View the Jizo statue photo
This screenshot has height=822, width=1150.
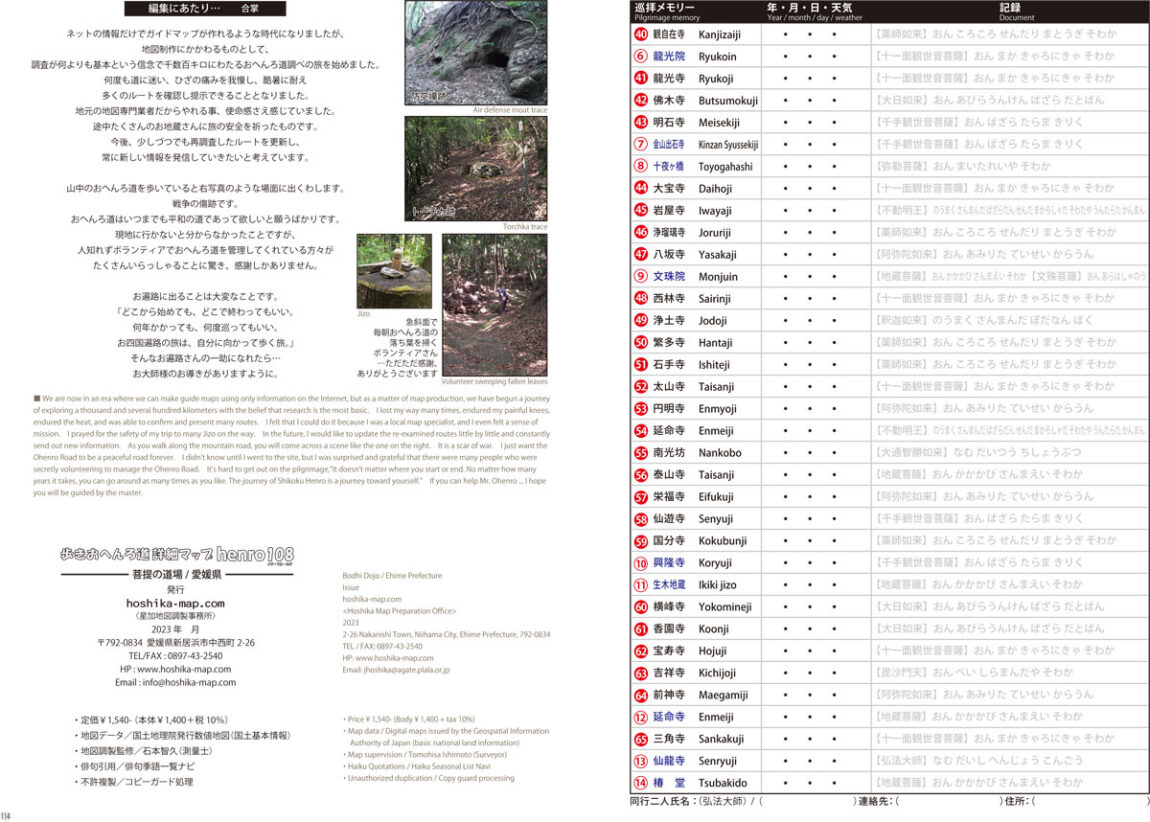coord(394,271)
